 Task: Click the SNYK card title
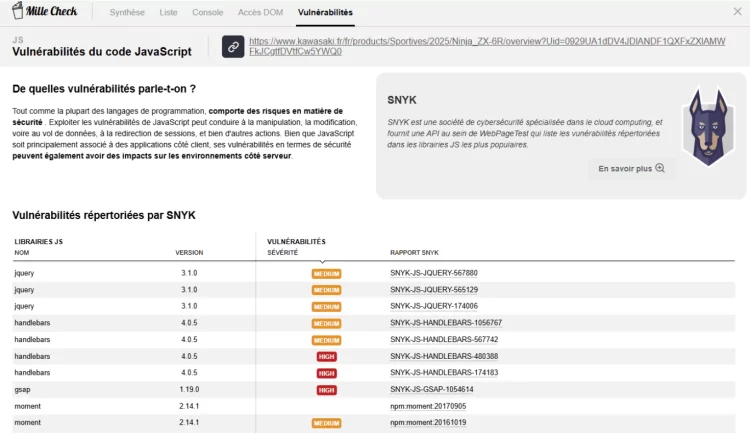402,100
